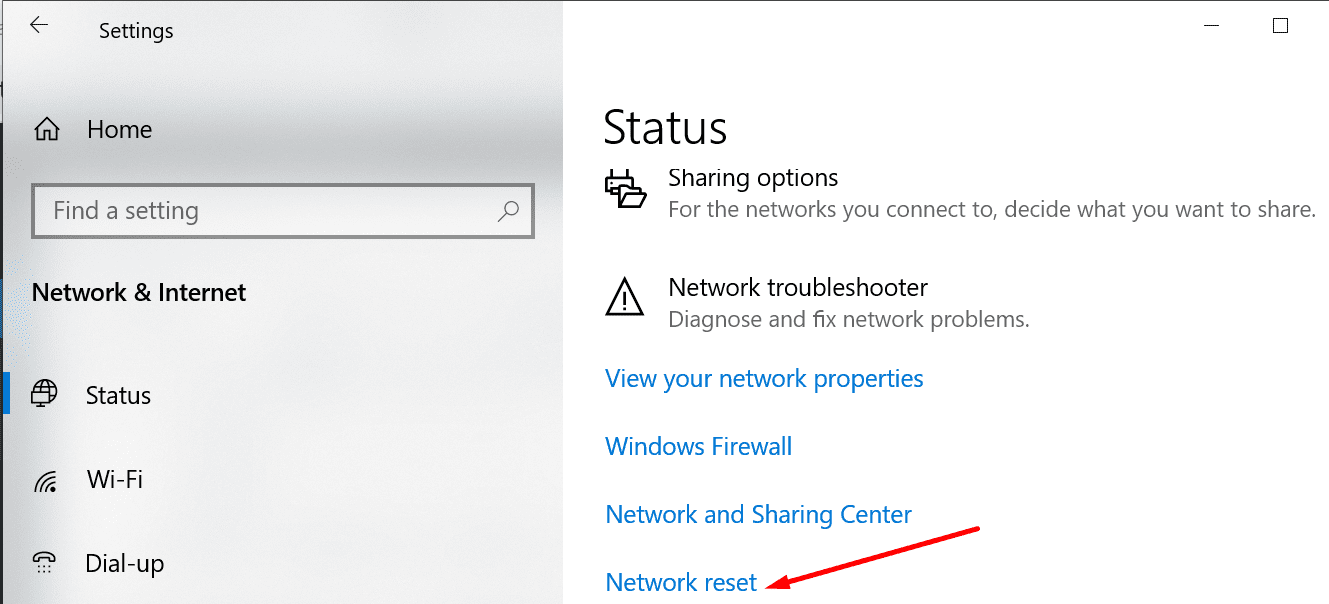Click the Home icon in the sidebar
The image size is (1329, 604).
point(46,129)
